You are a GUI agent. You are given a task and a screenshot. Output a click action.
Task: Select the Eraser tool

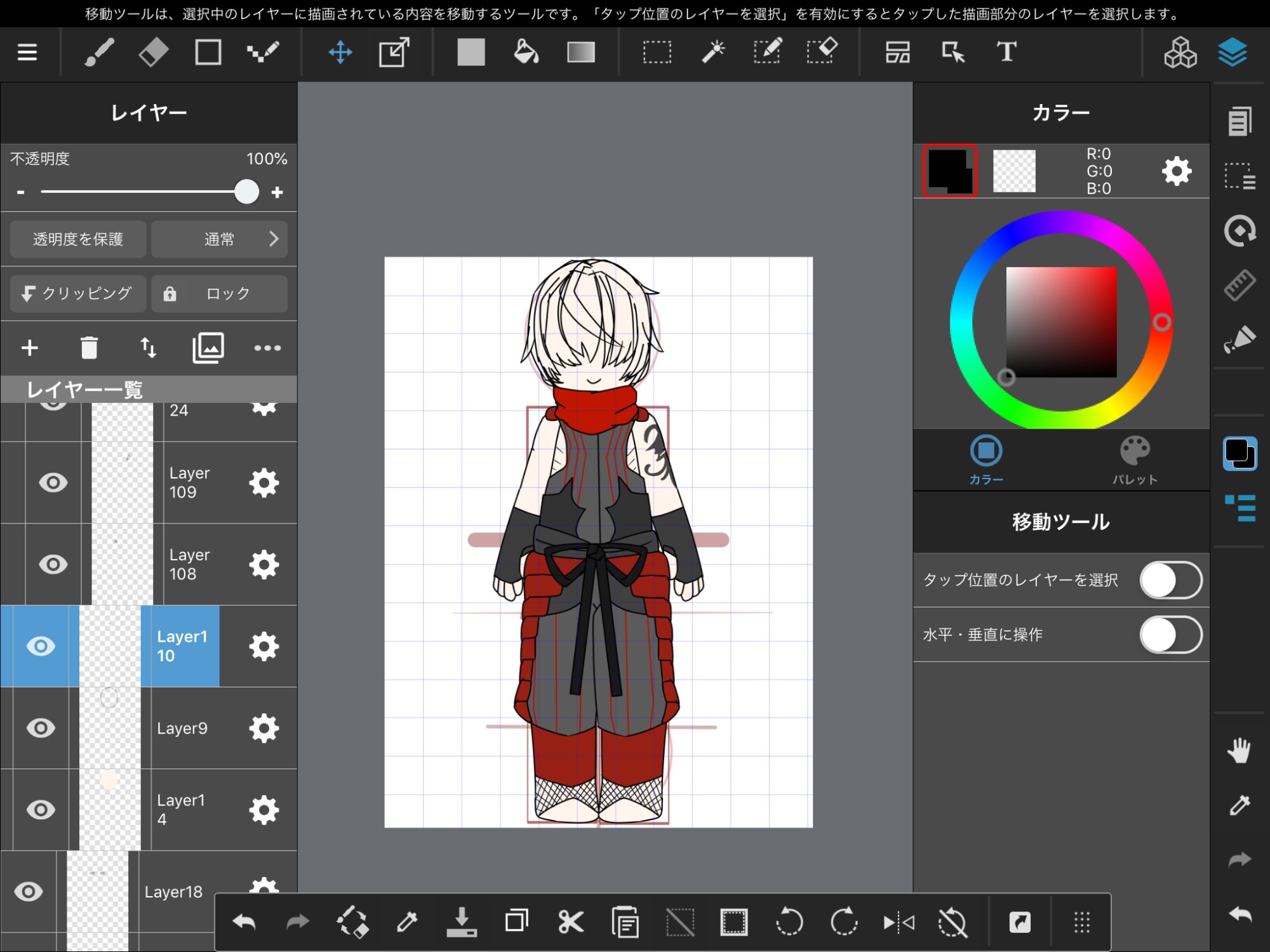154,52
